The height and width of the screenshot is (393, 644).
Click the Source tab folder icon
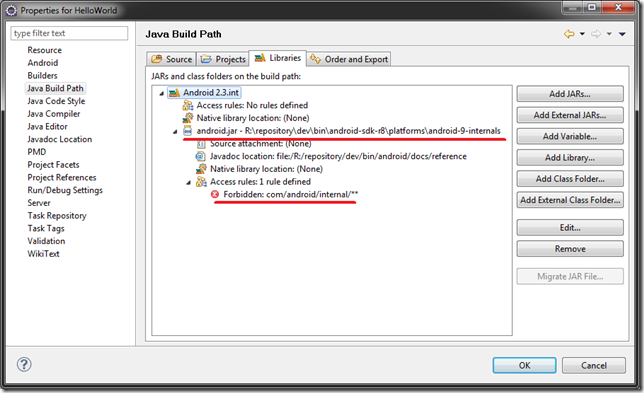(x=156, y=59)
